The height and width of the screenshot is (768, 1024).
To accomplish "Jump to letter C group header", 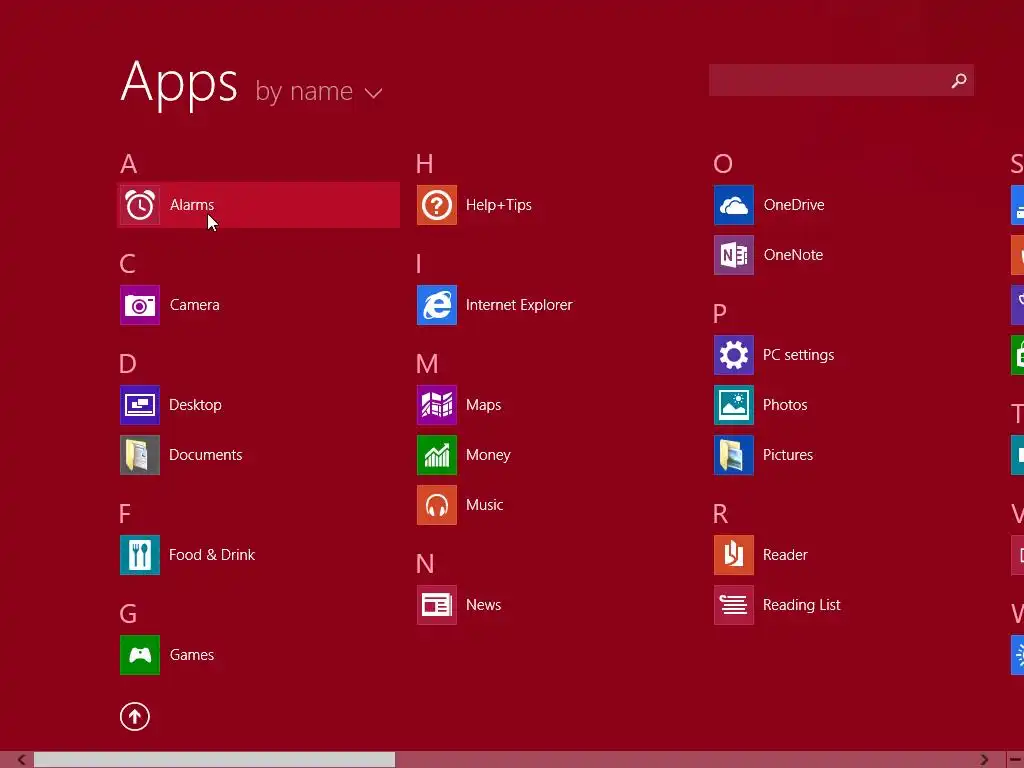I will 128,264.
